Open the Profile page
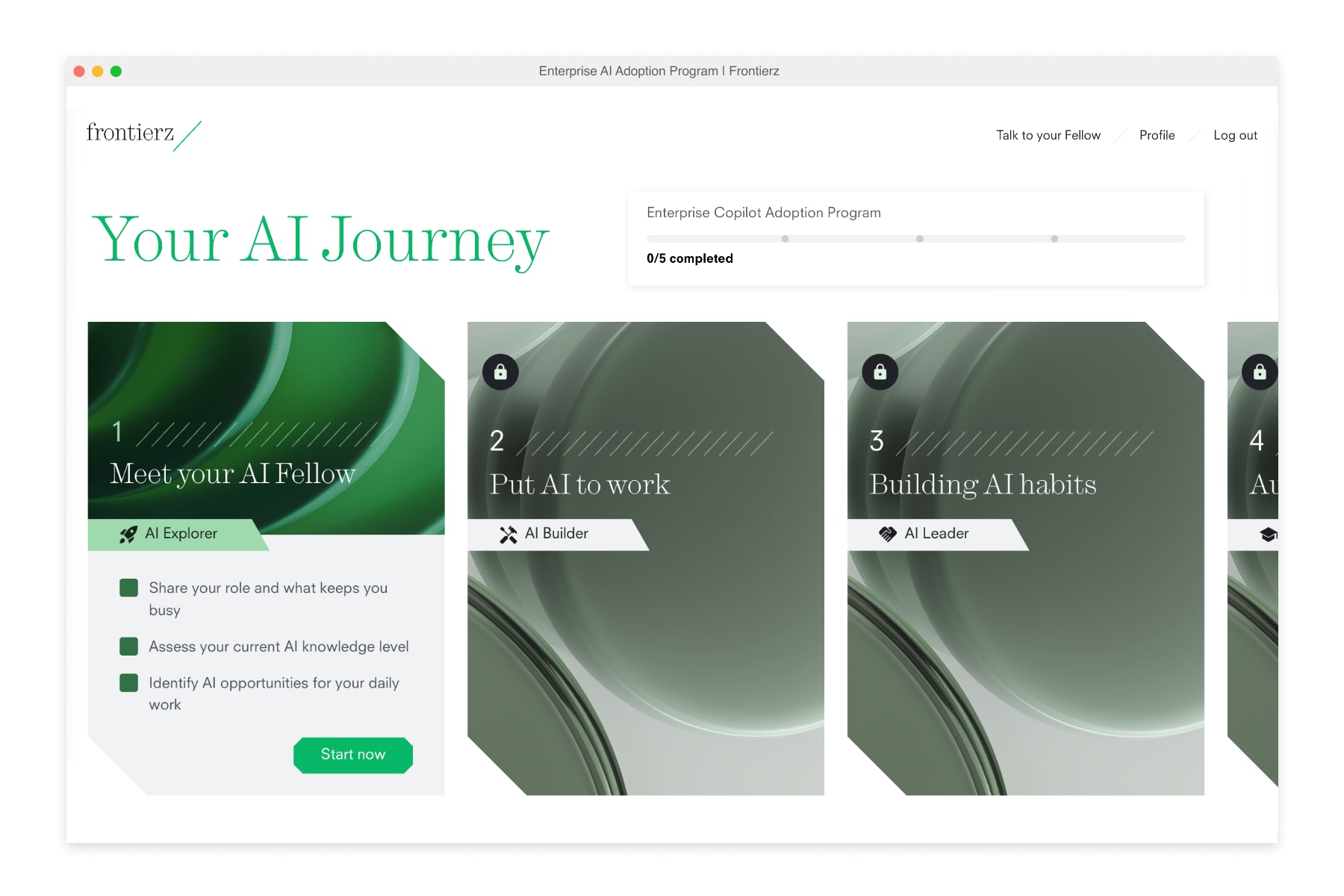The width and height of the screenshot is (1344, 896). pos(1157,135)
